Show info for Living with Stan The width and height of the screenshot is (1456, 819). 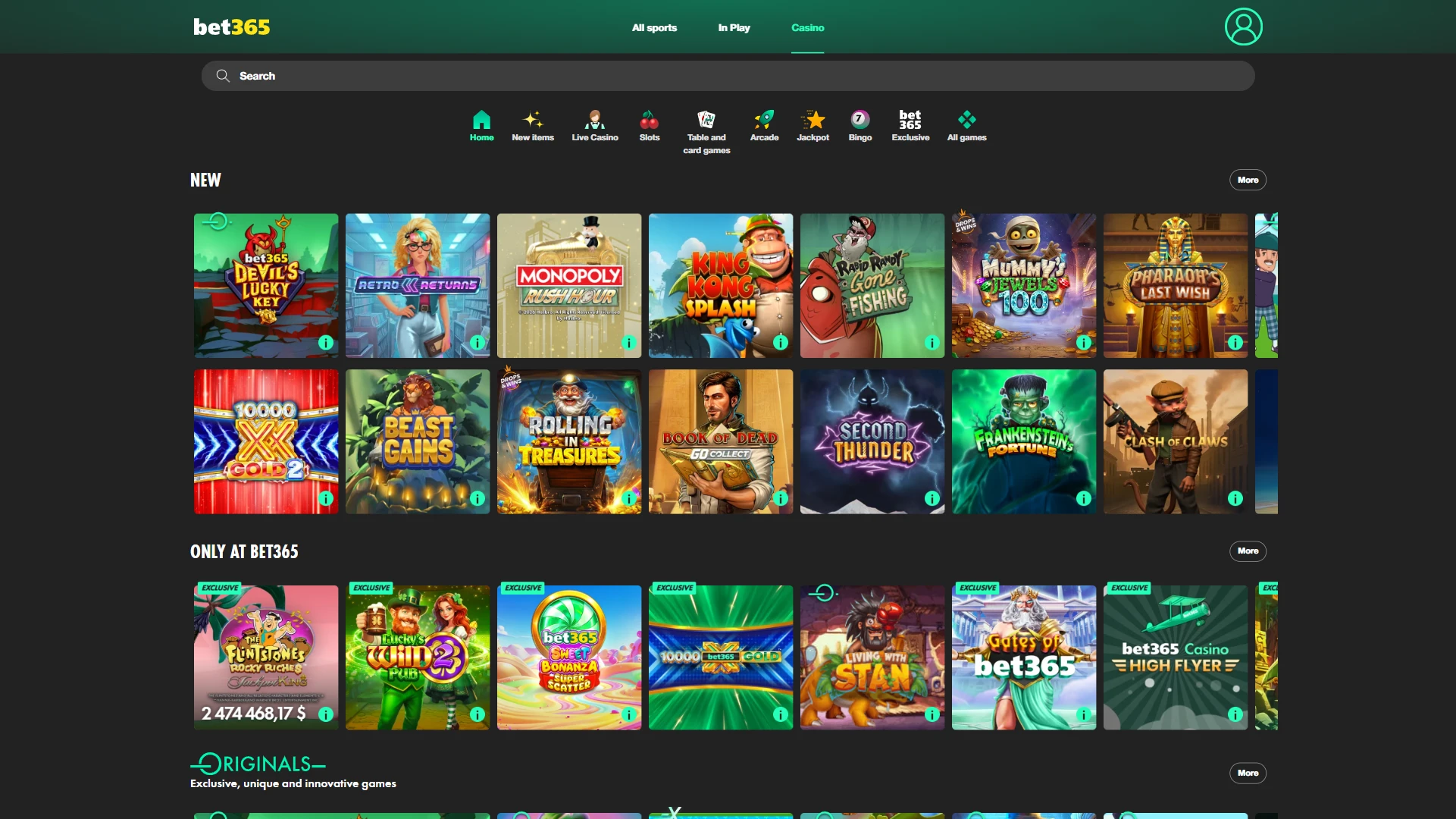932,714
